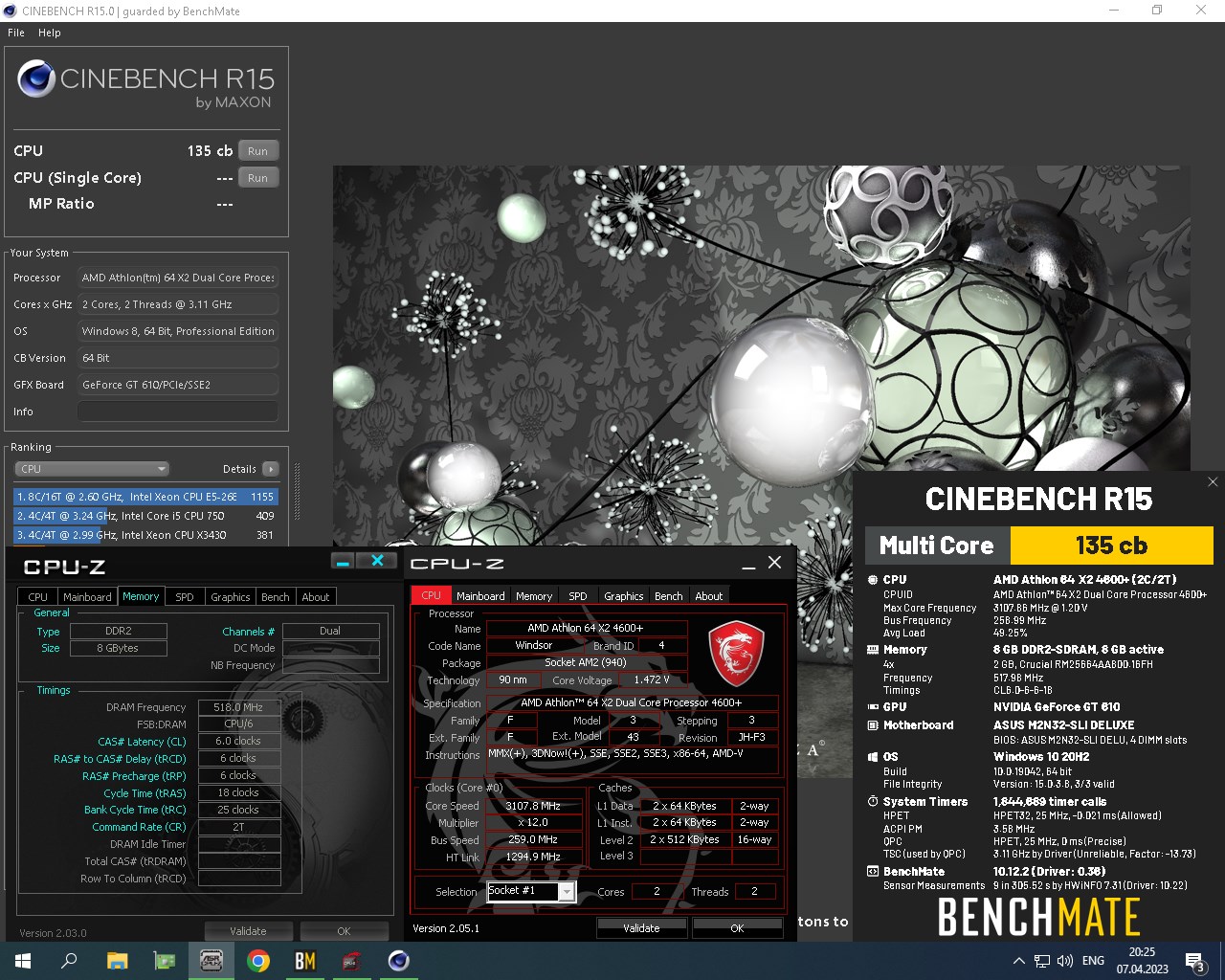Click Validate in Memory CPU-Z window
The image size is (1225, 980).
click(x=248, y=931)
